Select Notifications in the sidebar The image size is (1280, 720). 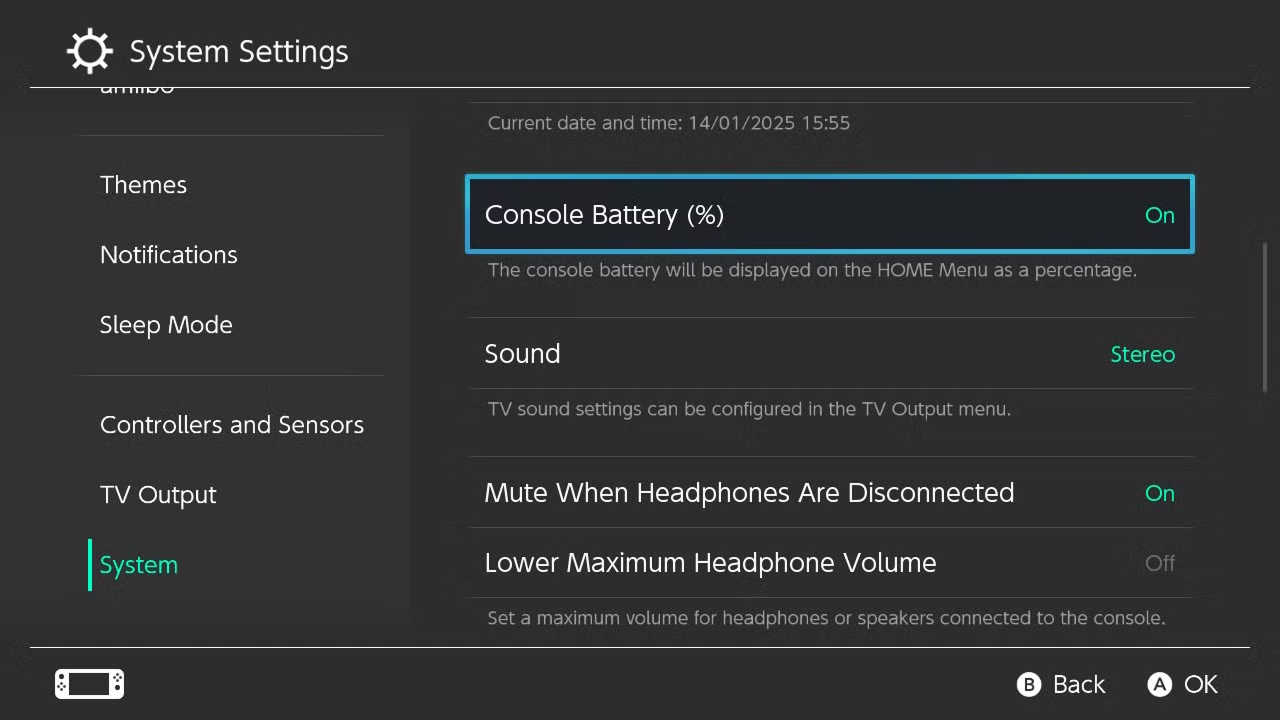pyautogui.click(x=168, y=255)
